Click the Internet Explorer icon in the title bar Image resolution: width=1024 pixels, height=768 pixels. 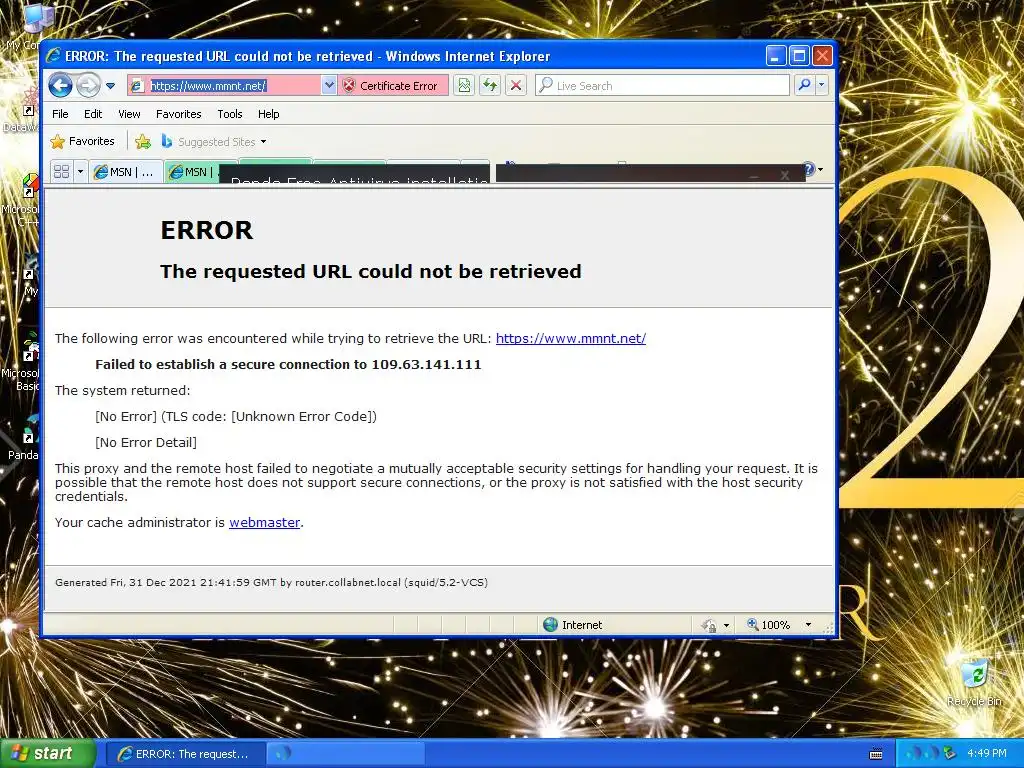click(x=54, y=56)
